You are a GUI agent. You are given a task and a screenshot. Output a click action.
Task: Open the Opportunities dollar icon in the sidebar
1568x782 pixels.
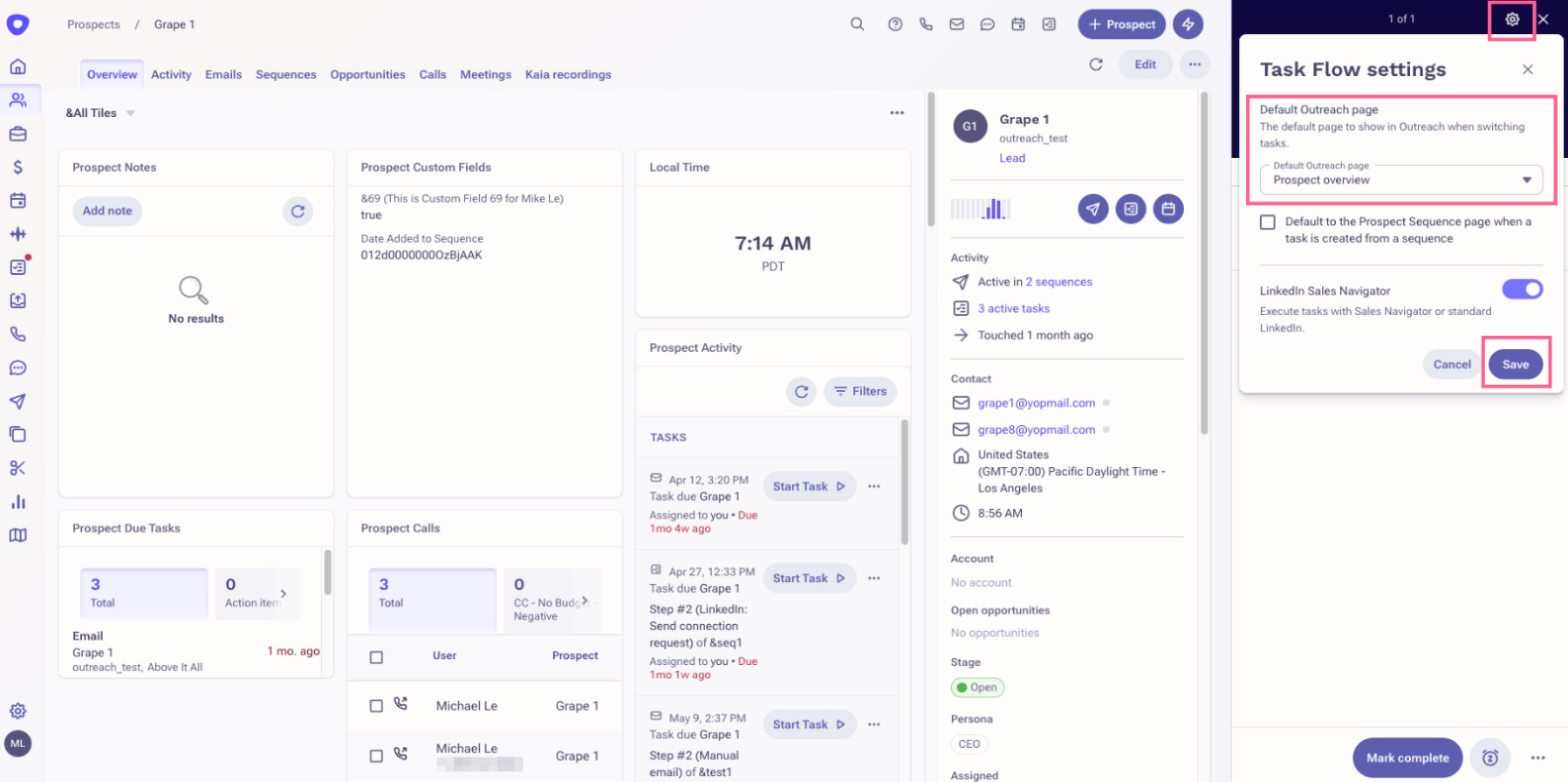[17, 167]
